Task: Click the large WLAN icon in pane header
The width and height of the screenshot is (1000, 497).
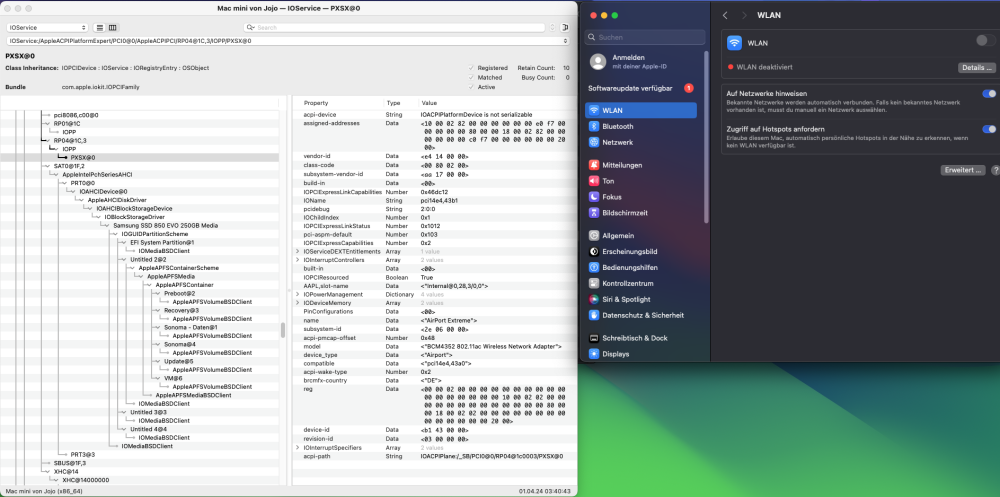Action: (735, 43)
